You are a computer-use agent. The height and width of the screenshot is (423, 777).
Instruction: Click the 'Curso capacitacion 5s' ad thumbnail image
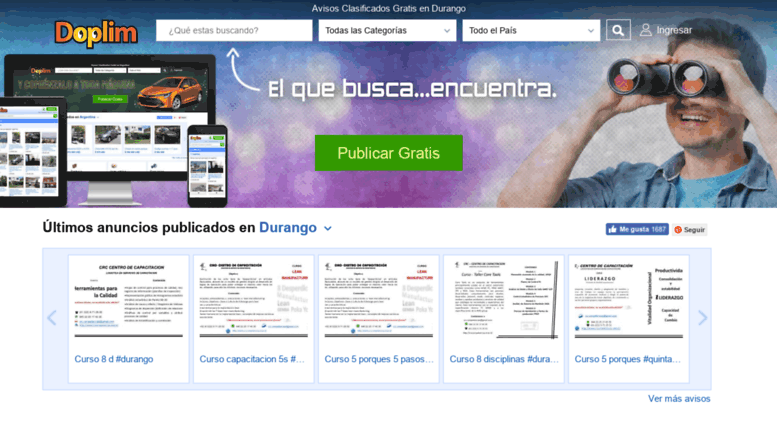pos(254,299)
